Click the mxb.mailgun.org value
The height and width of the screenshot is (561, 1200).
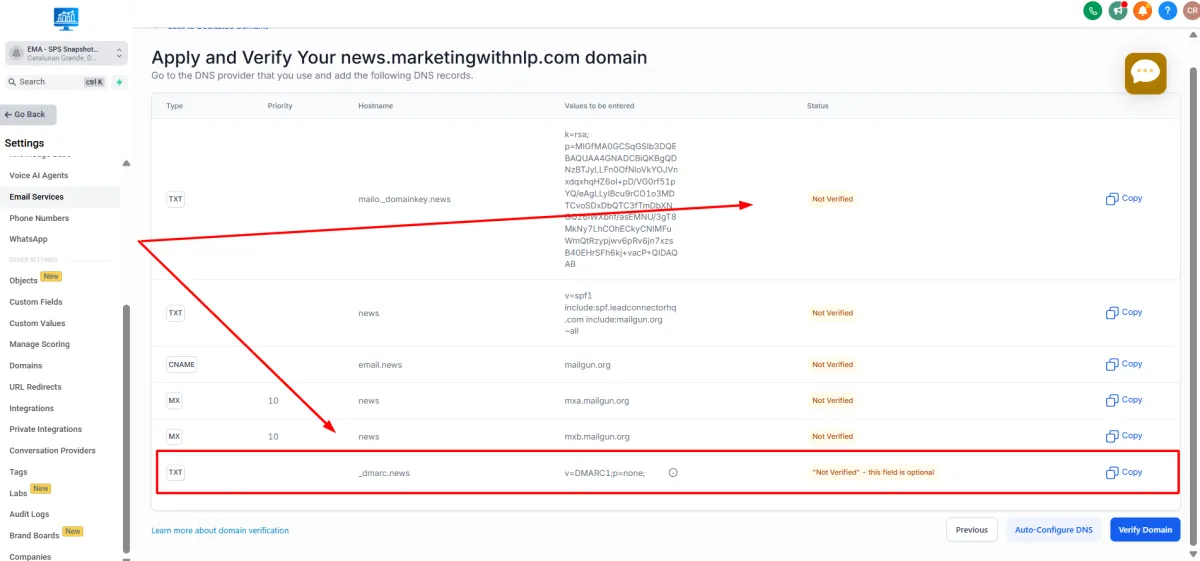[x=597, y=437]
